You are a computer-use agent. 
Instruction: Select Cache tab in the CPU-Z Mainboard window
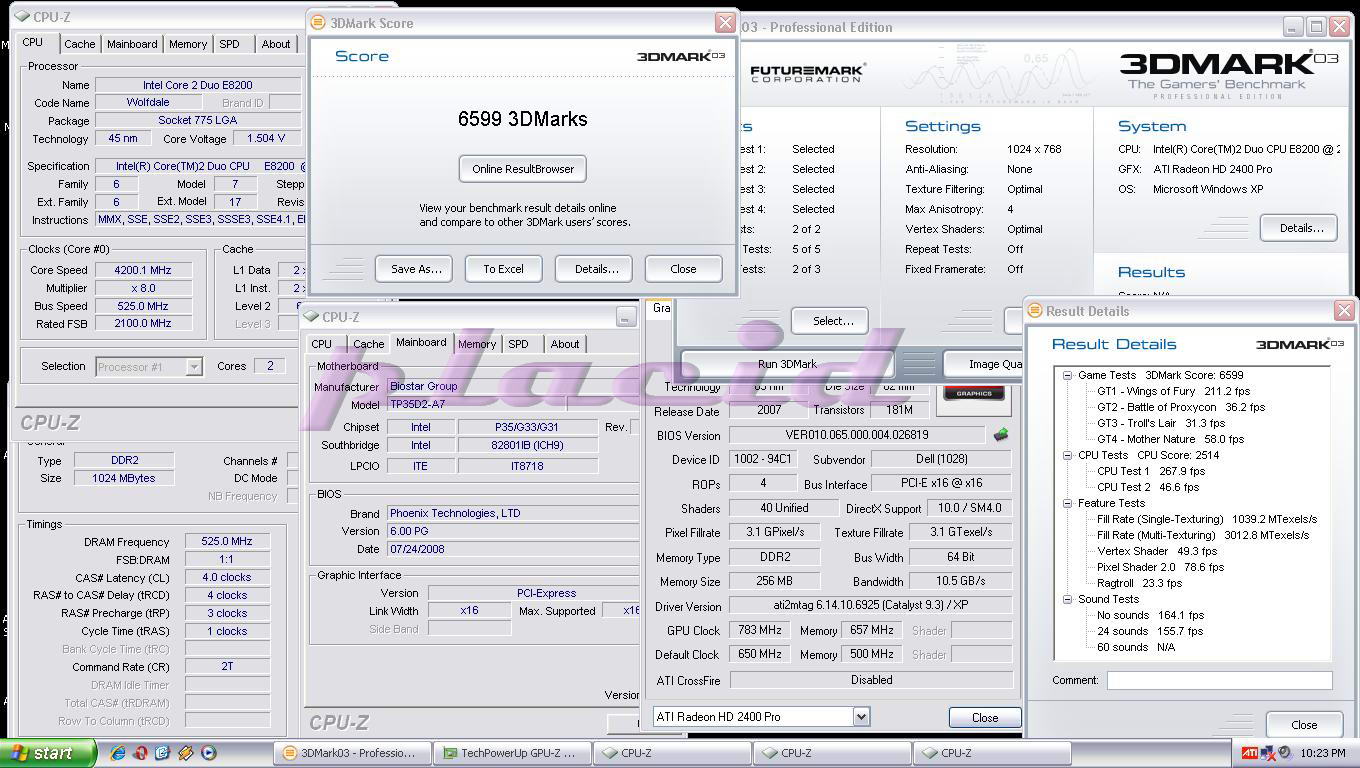368,344
